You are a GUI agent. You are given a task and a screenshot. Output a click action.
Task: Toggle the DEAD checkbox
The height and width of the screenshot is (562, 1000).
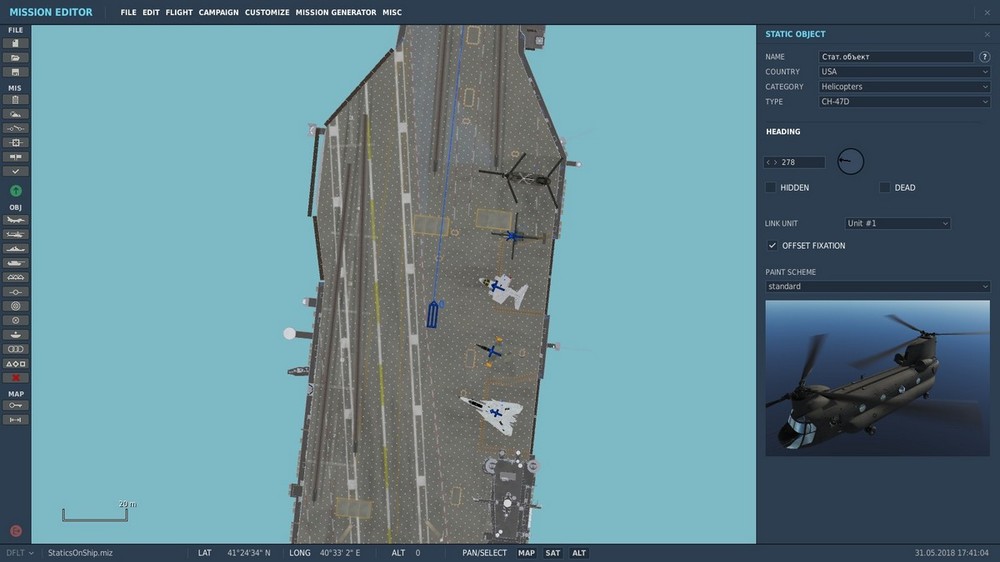pyautogui.click(x=885, y=188)
